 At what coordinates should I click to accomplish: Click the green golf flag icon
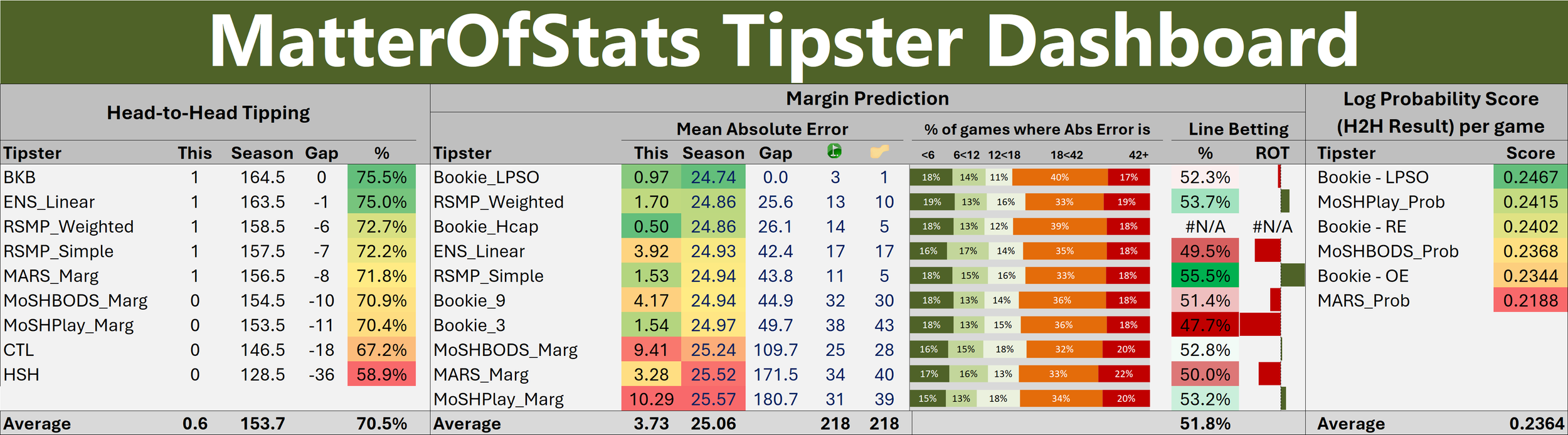834,151
